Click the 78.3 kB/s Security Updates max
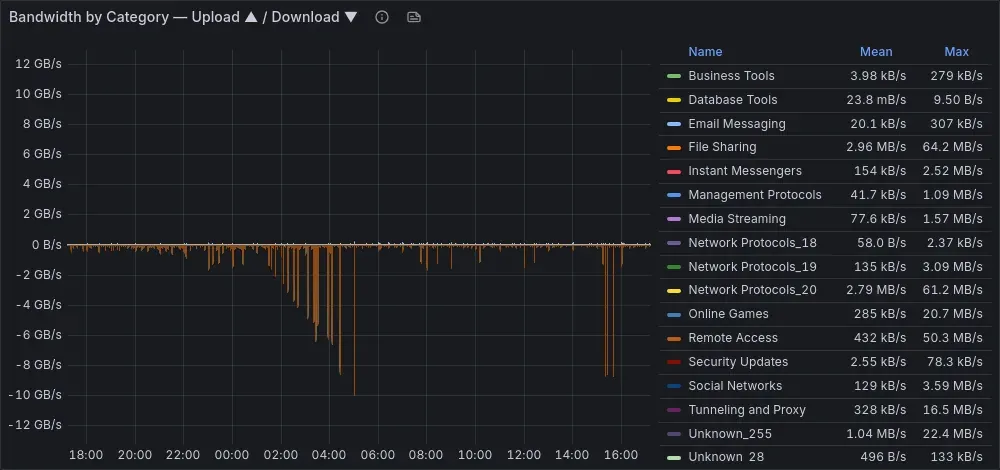 (x=955, y=362)
